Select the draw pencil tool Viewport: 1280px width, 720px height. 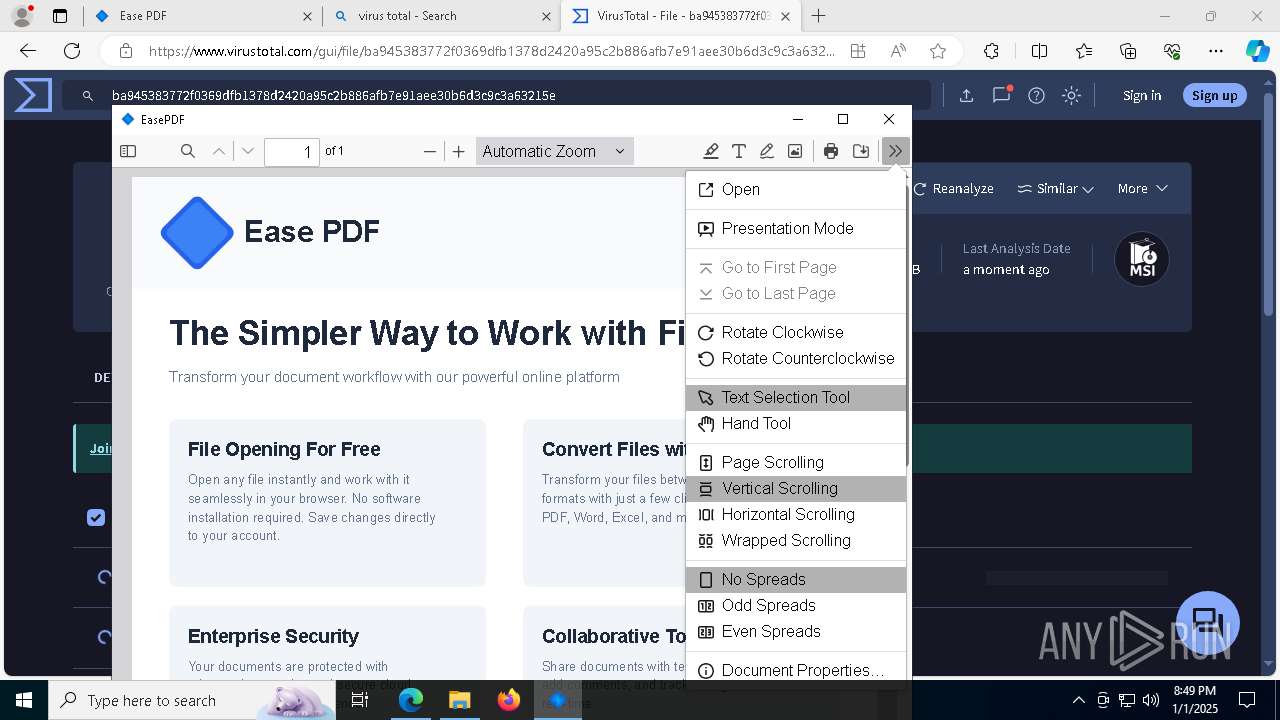tap(767, 151)
